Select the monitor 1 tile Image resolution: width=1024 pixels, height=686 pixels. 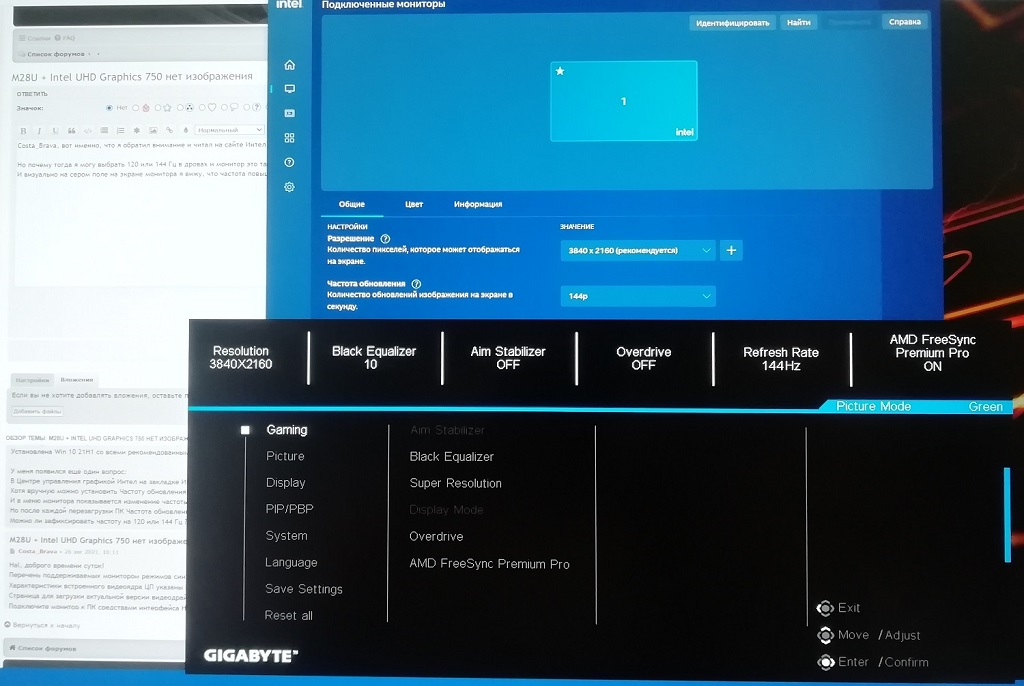point(624,101)
